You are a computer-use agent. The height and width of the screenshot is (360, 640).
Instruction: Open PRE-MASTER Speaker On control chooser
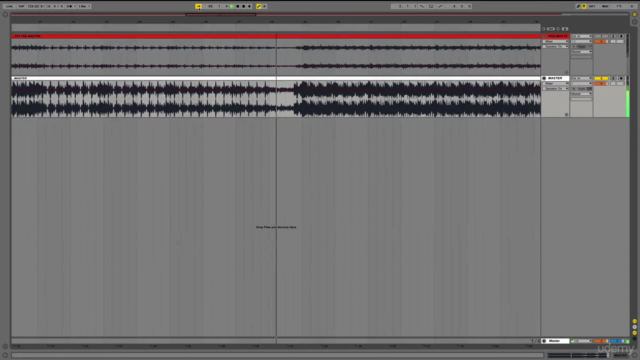555,47
